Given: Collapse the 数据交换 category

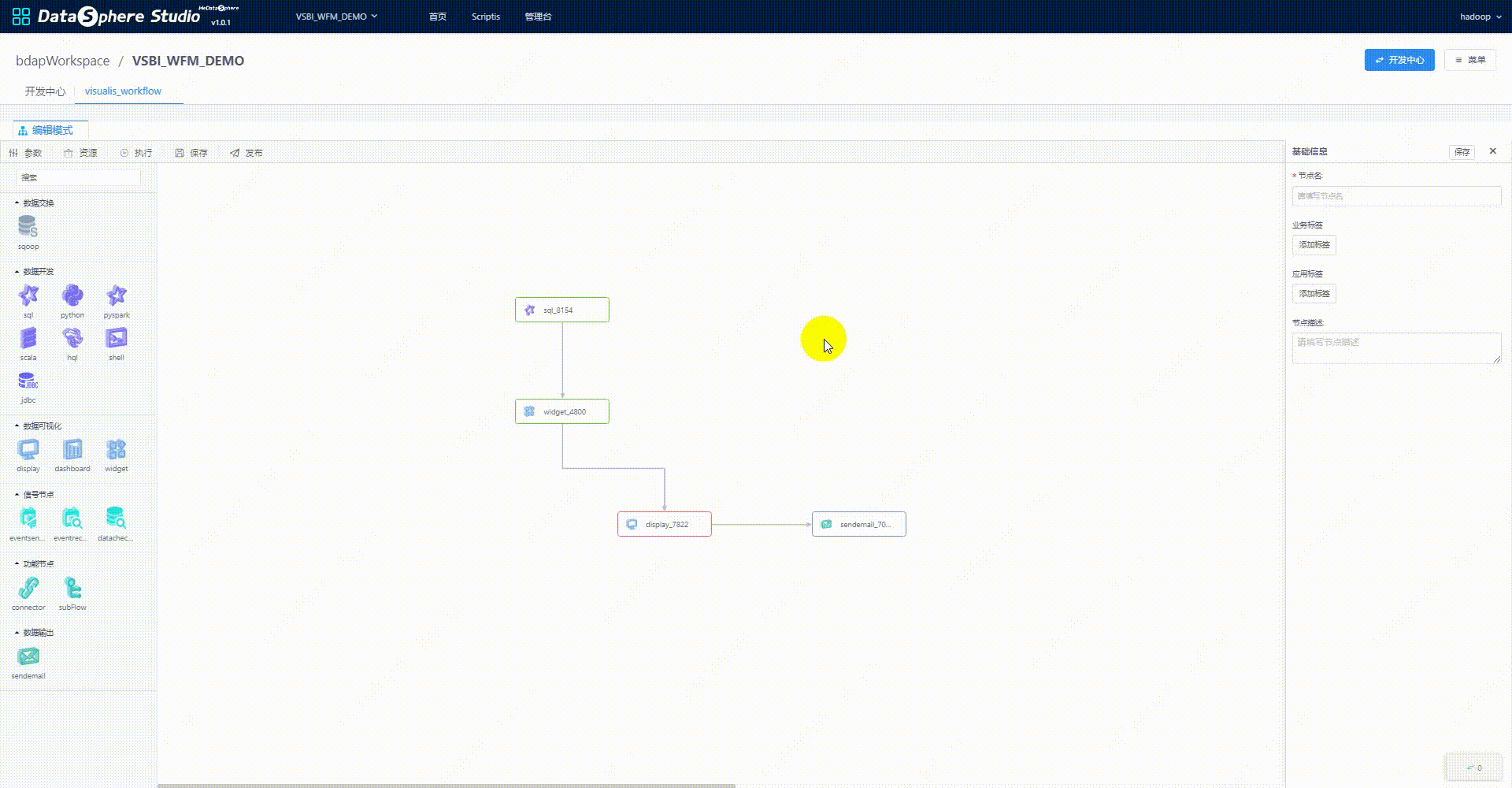Looking at the screenshot, I should tap(35, 203).
